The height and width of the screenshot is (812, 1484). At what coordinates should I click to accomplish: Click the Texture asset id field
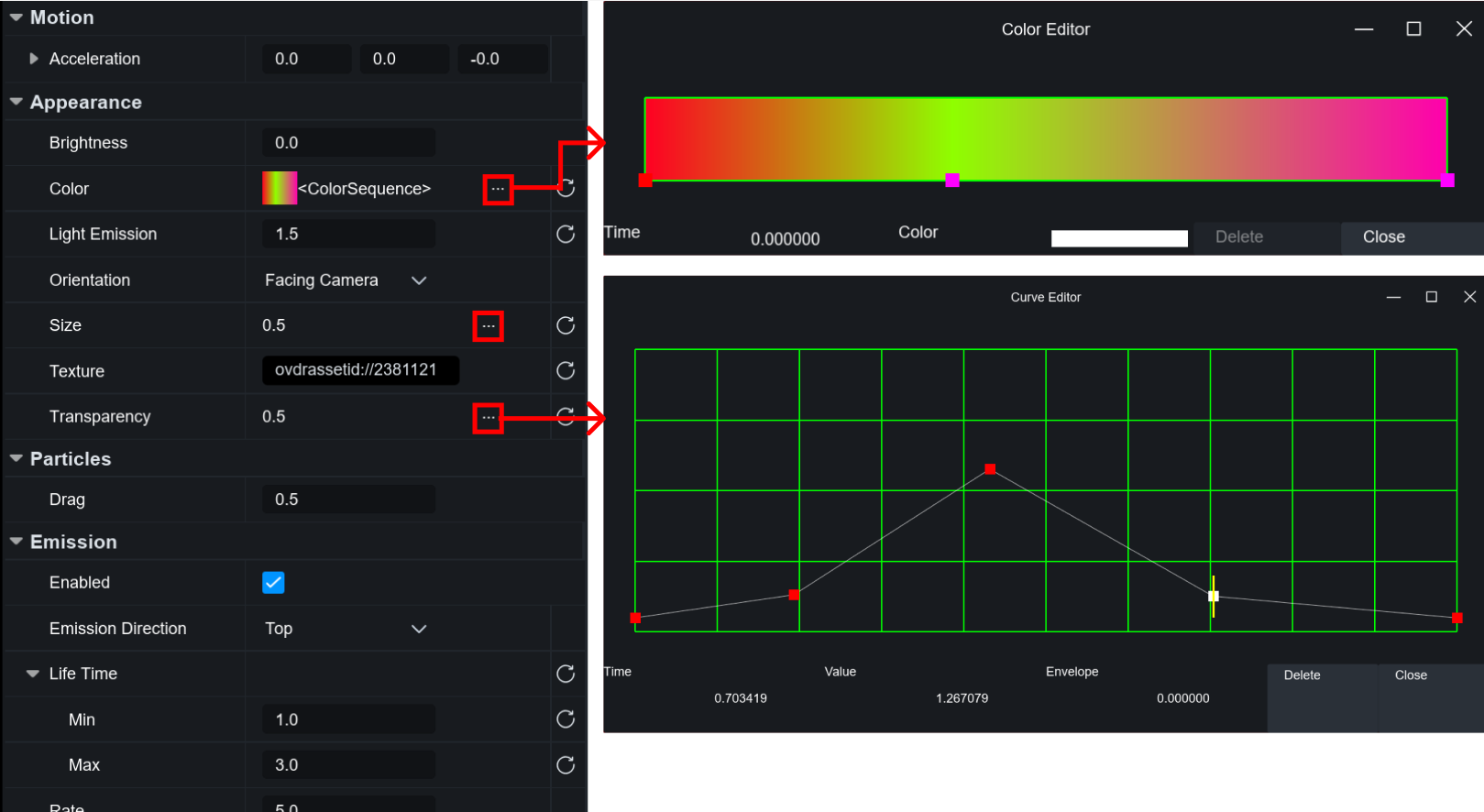pyautogui.click(x=359, y=370)
